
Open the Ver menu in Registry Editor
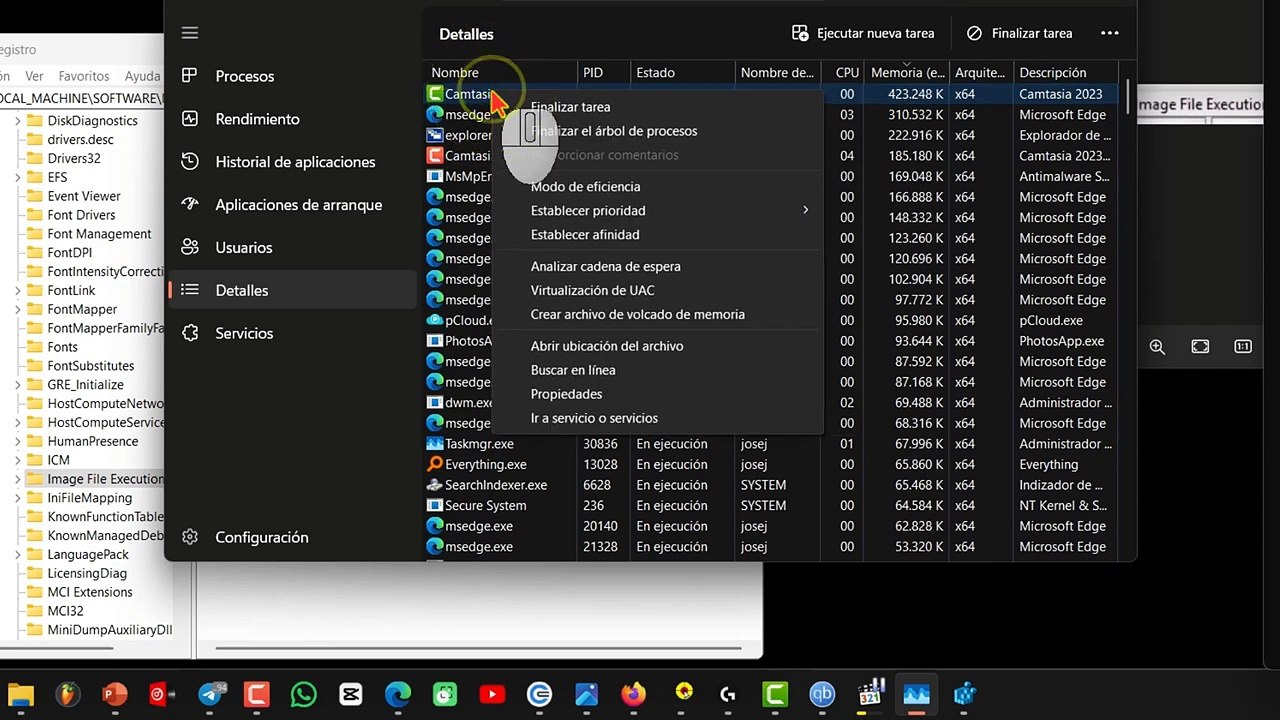click(34, 76)
